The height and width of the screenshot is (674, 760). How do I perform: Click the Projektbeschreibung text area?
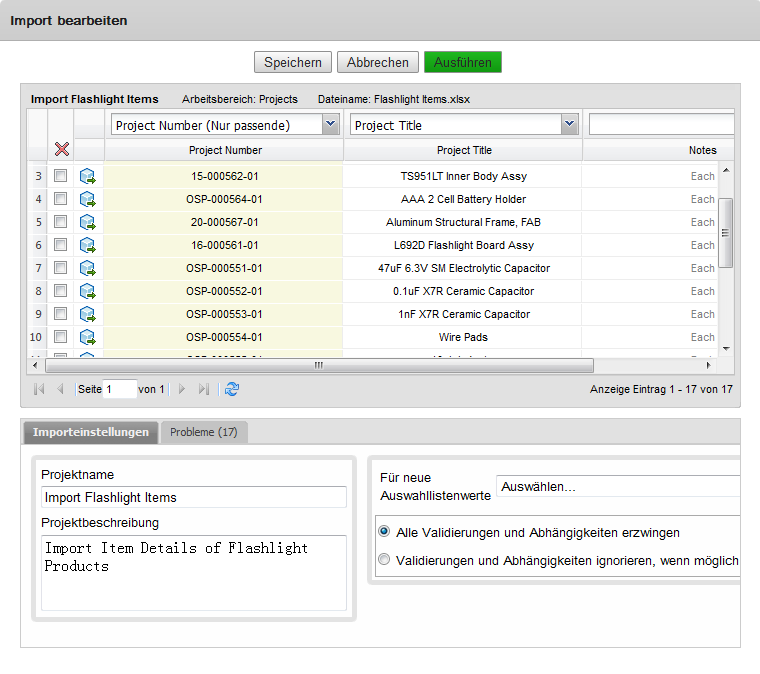pyautogui.click(x=194, y=573)
